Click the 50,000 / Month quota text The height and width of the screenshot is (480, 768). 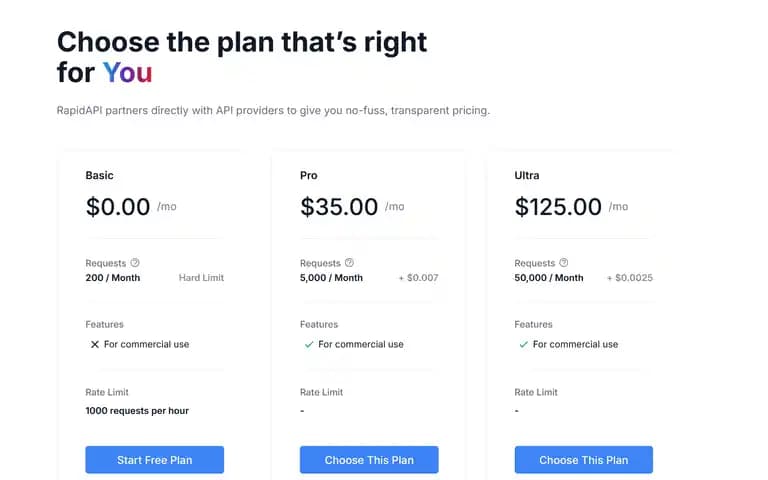[x=549, y=278]
